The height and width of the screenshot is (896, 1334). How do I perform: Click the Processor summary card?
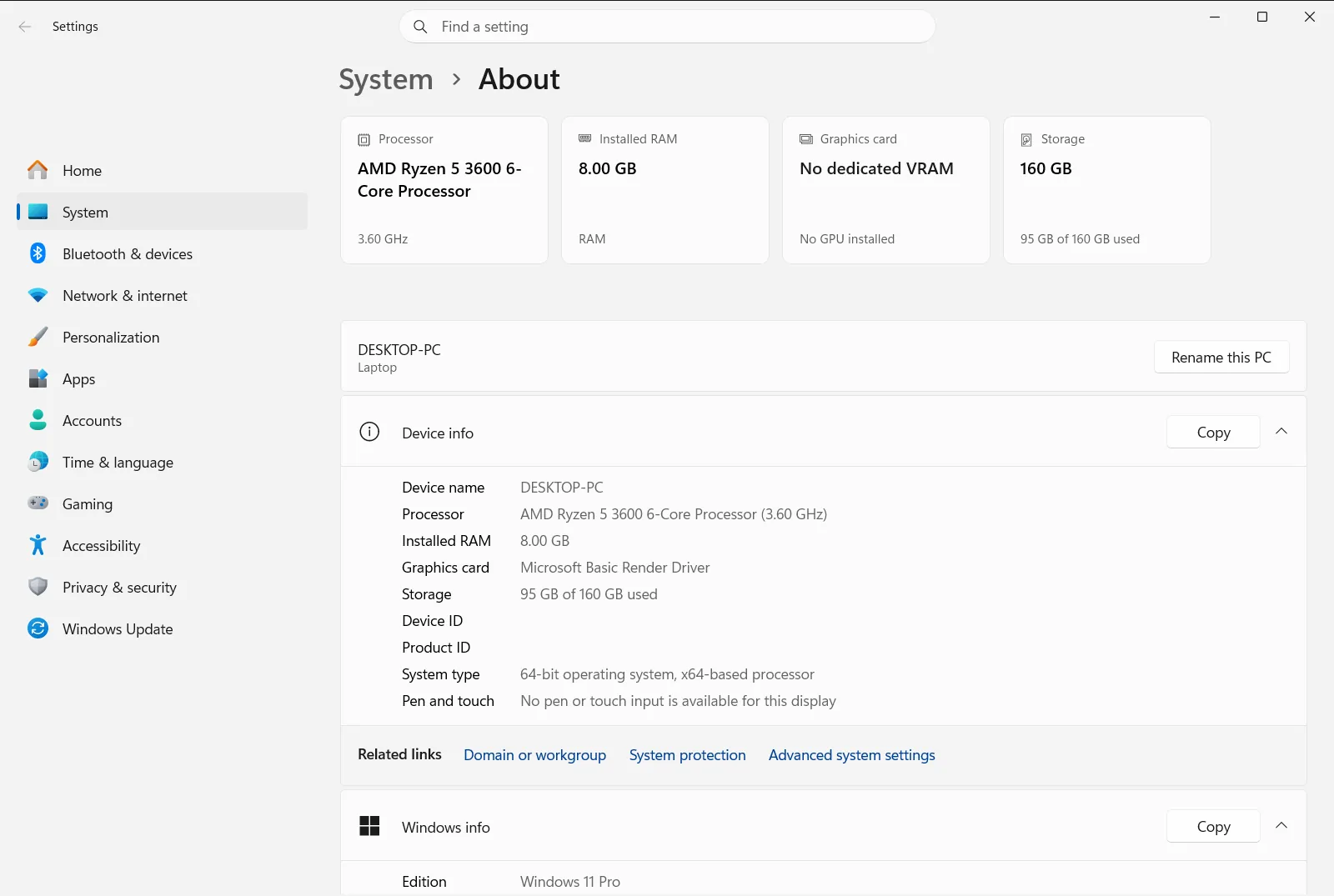[x=444, y=190]
